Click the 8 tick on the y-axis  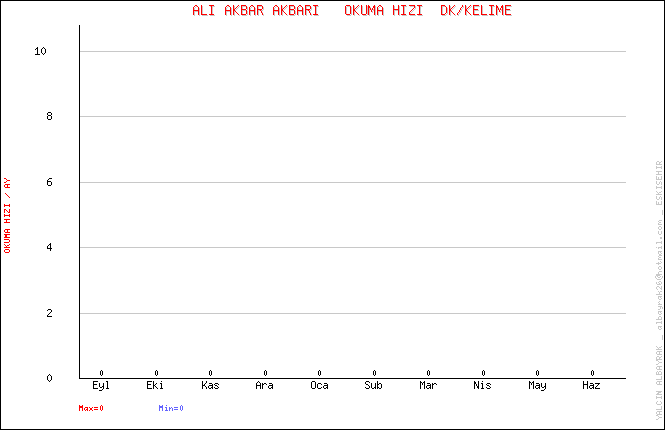(47, 117)
